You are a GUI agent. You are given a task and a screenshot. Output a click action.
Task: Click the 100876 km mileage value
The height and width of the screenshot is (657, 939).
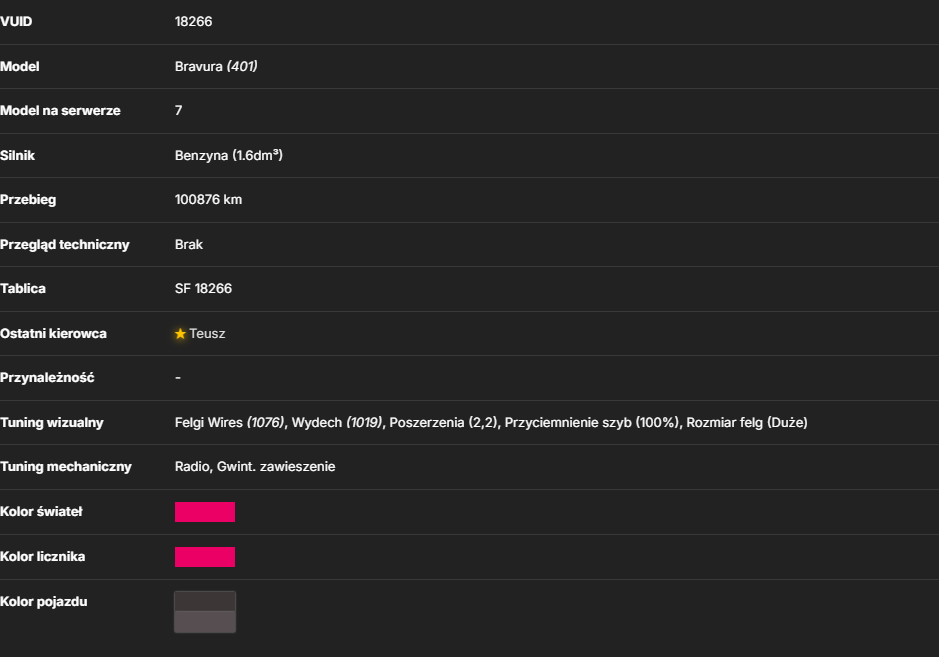point(208,199)
